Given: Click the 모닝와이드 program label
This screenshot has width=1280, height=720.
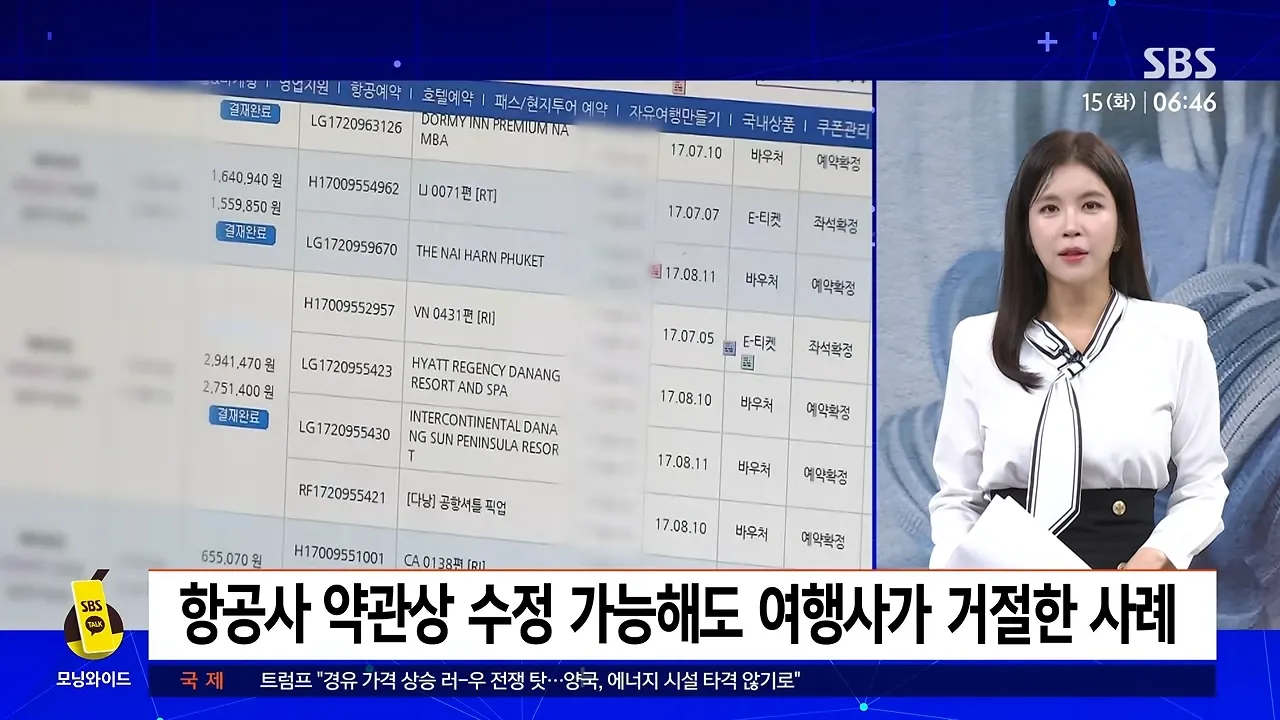Looking at the screenshot, I should pos(93,679).
